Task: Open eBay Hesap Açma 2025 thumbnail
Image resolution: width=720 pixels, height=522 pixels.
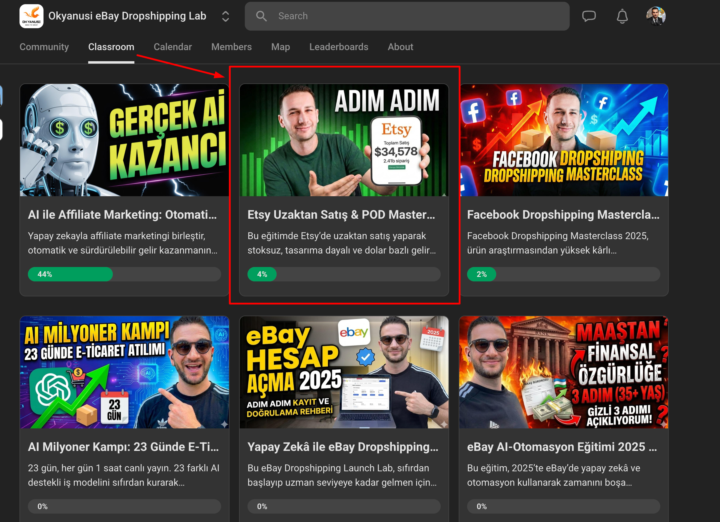Action: [x=344, y=372]
